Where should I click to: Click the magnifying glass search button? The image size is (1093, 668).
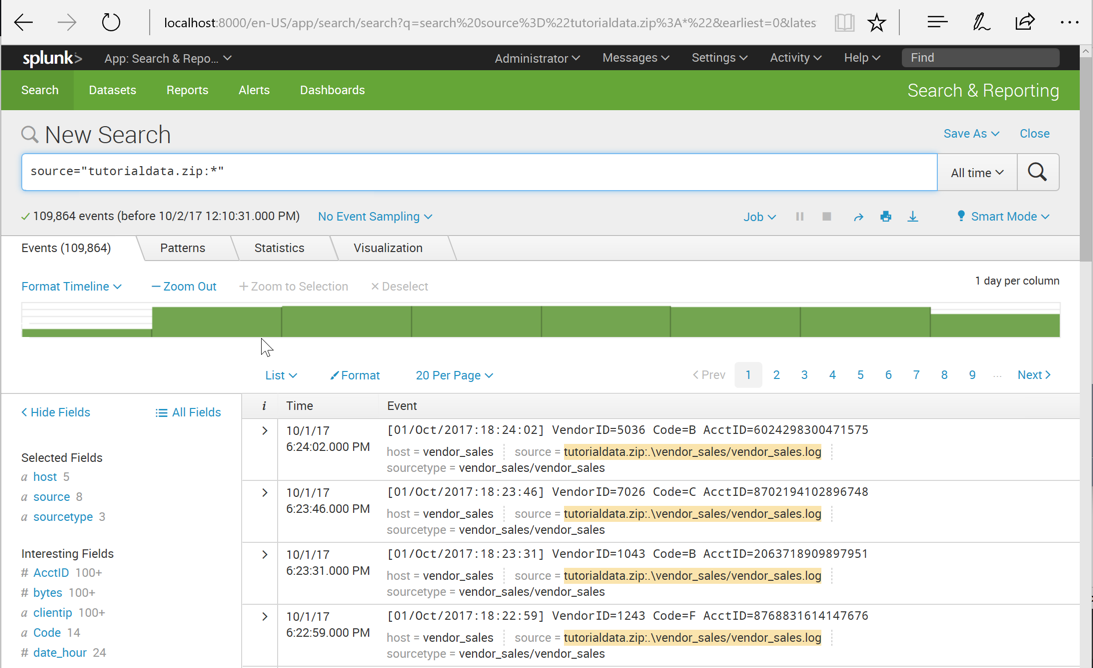1037,172
